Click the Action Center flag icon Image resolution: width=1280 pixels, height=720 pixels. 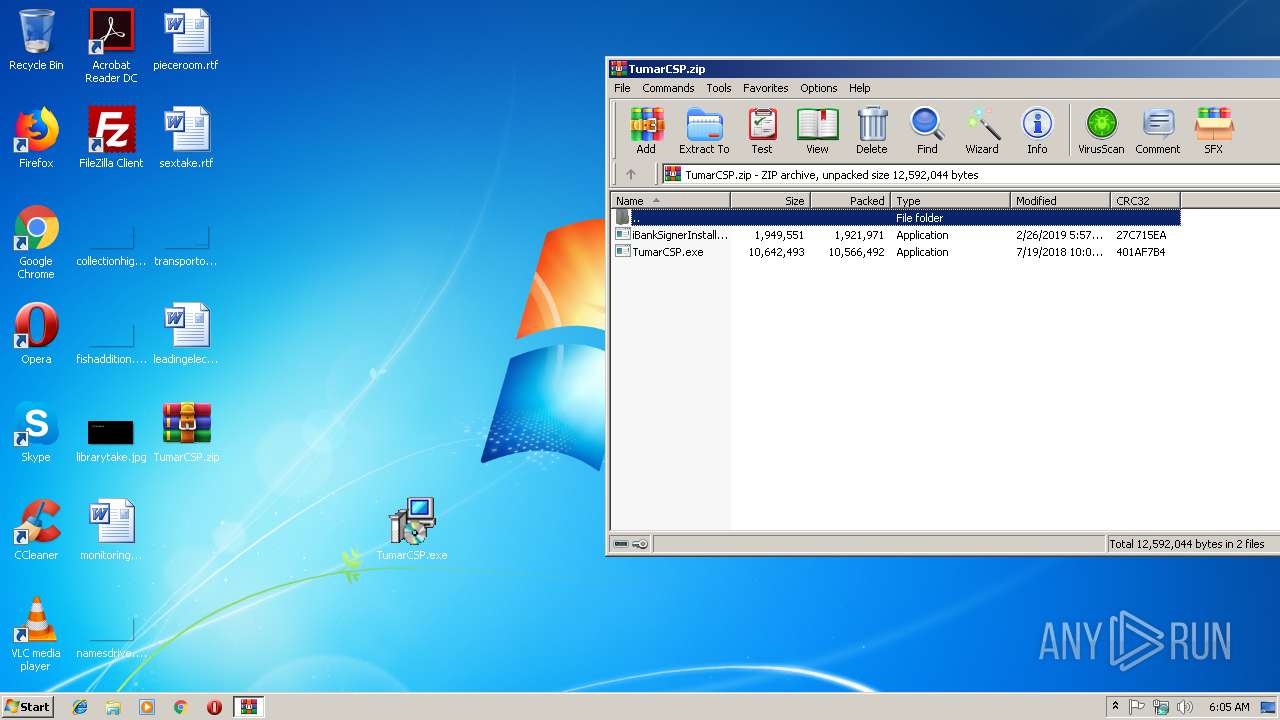coord(1137,707)
